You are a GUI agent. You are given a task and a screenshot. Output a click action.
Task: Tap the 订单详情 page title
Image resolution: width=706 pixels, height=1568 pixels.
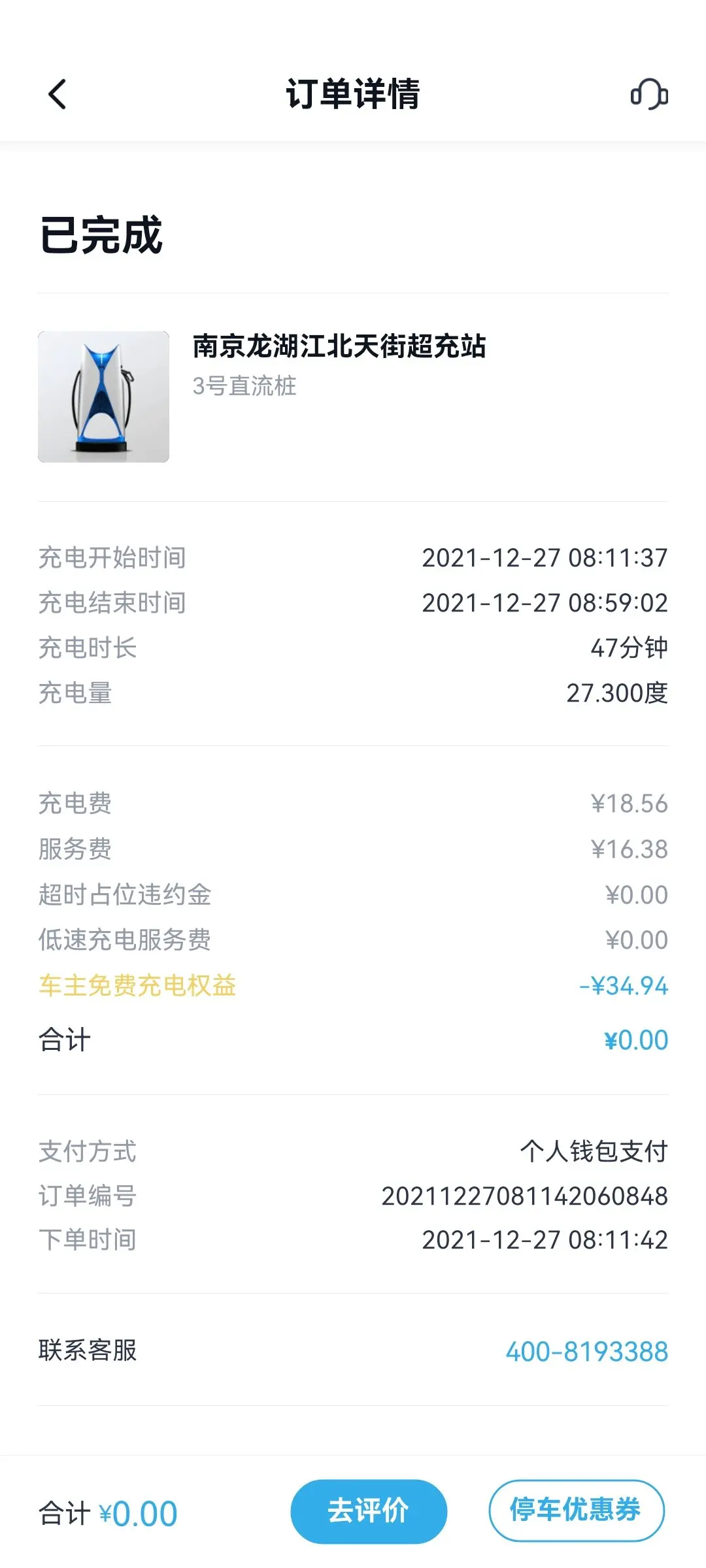point(353,94)
